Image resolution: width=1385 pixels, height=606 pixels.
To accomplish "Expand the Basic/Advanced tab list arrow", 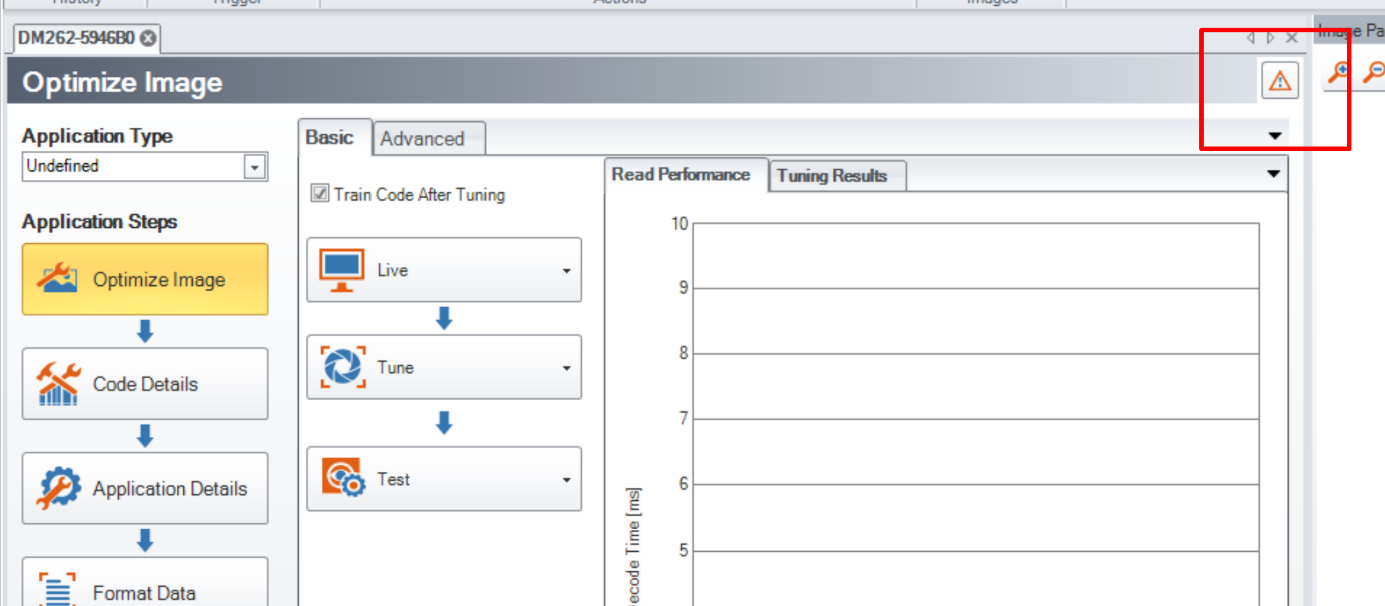I will coord(1275,136).
